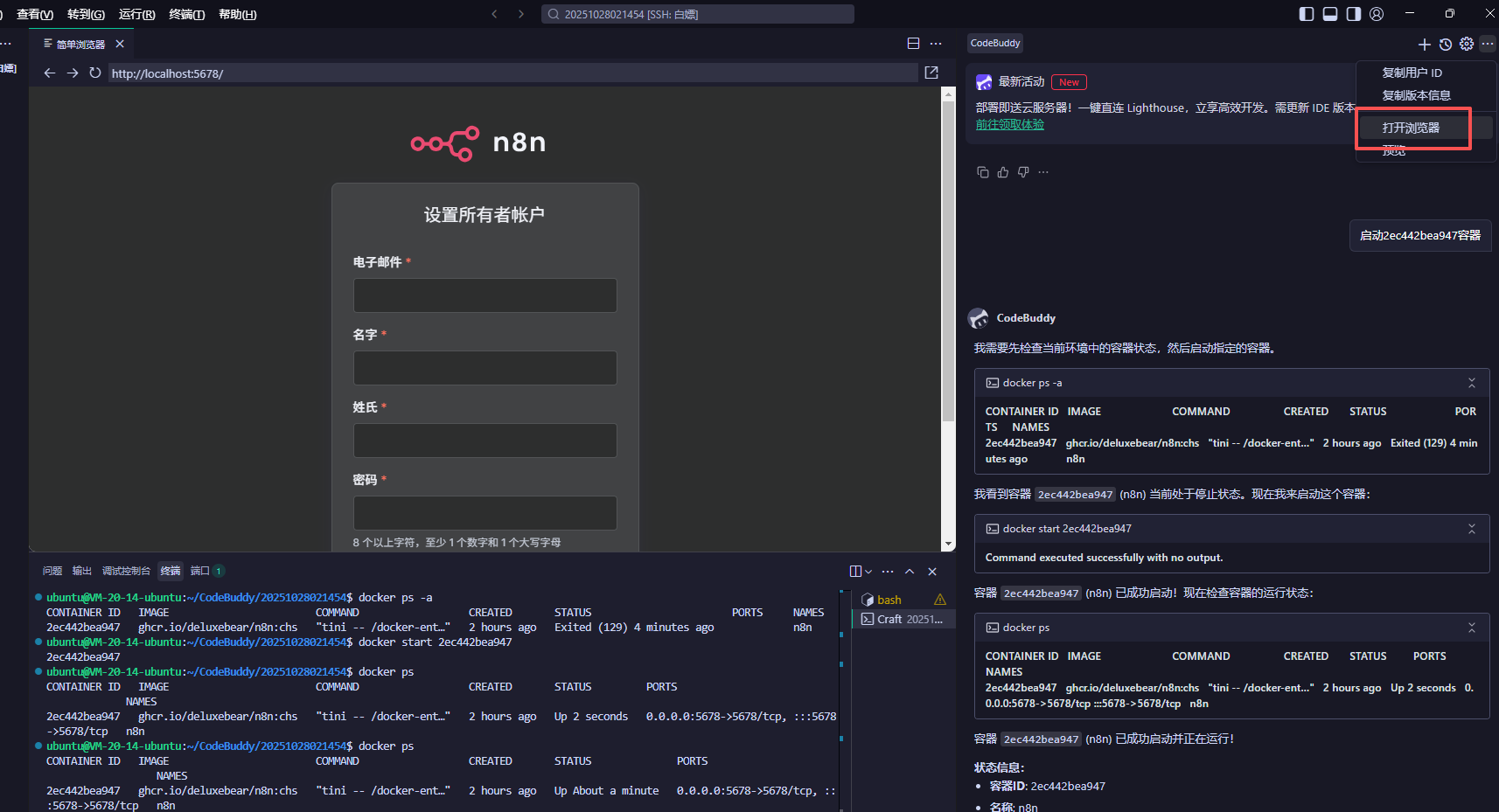Close the terminal panel
The height and width of the screenshot is (812, 1499).
[x=932, y=572]
